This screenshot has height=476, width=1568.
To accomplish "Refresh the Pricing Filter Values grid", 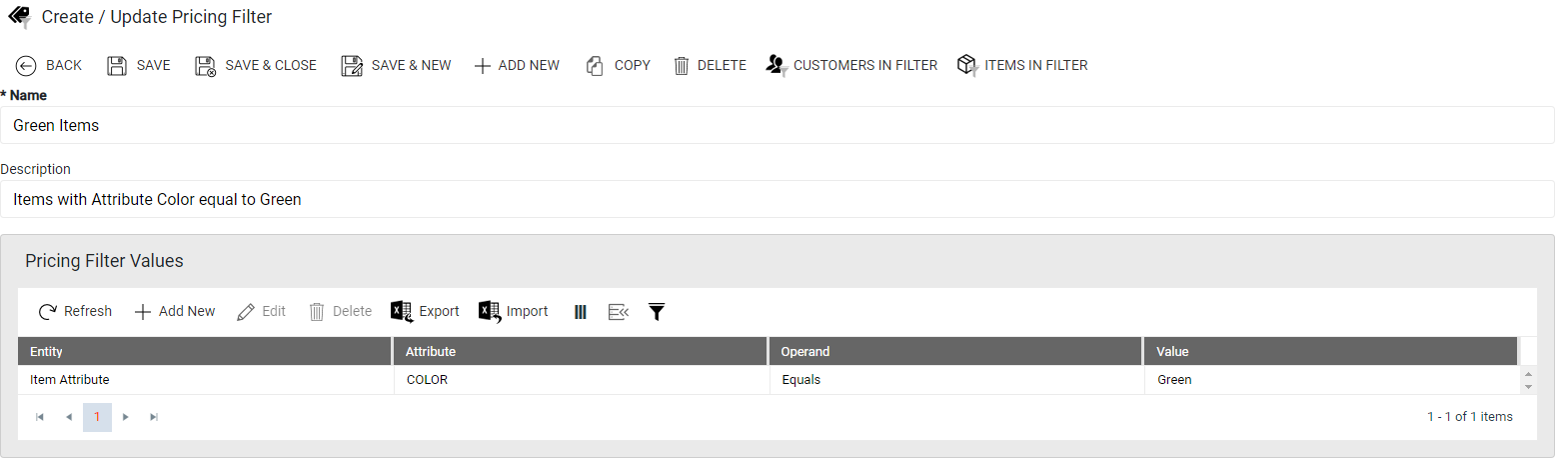I will 75,311.
